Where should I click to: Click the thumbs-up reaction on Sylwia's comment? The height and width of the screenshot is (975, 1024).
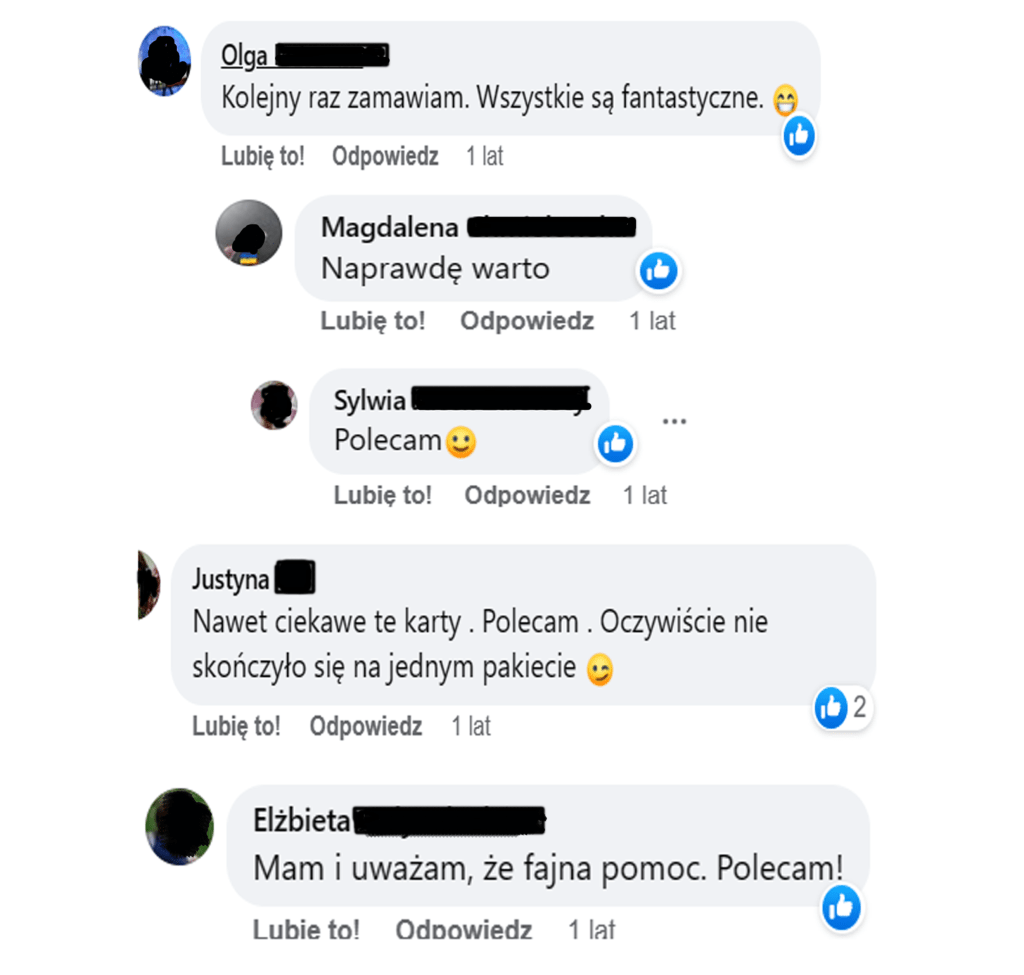pos(615,444)
